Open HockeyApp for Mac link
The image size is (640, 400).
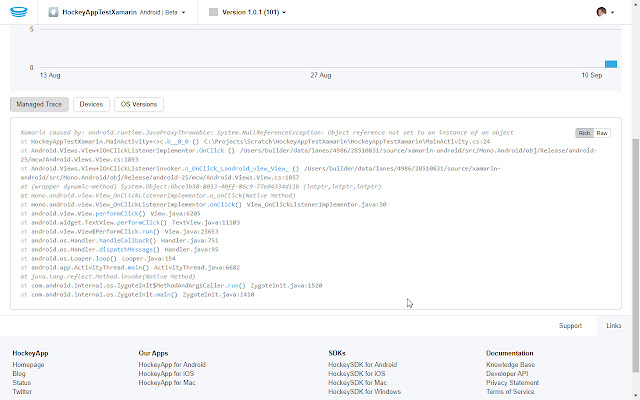(167, 382)
